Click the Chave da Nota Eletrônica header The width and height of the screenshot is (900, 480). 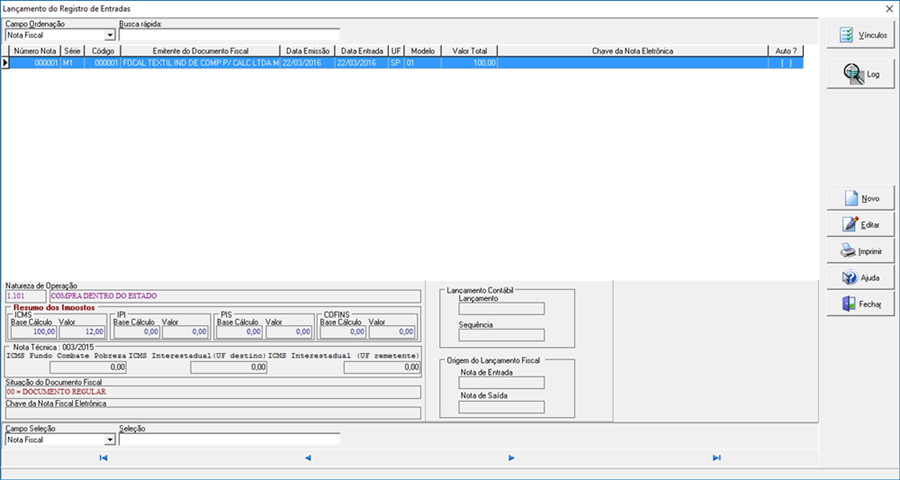coord(633,51)
